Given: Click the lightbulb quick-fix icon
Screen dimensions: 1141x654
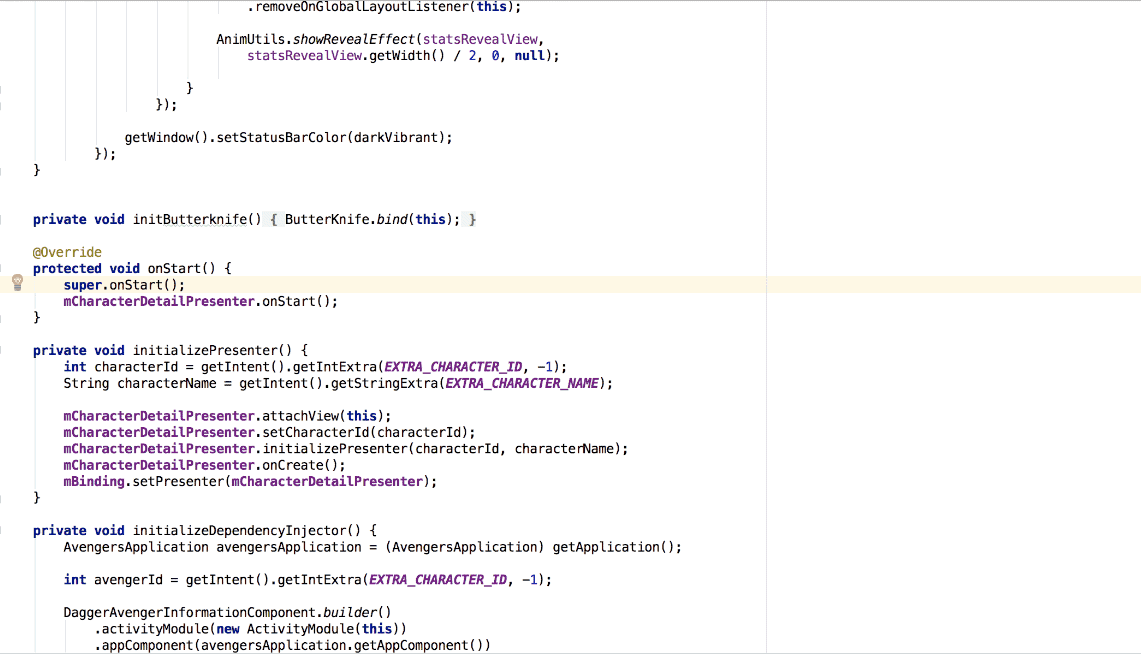Looking at the screenshot, I should (17, 283).
